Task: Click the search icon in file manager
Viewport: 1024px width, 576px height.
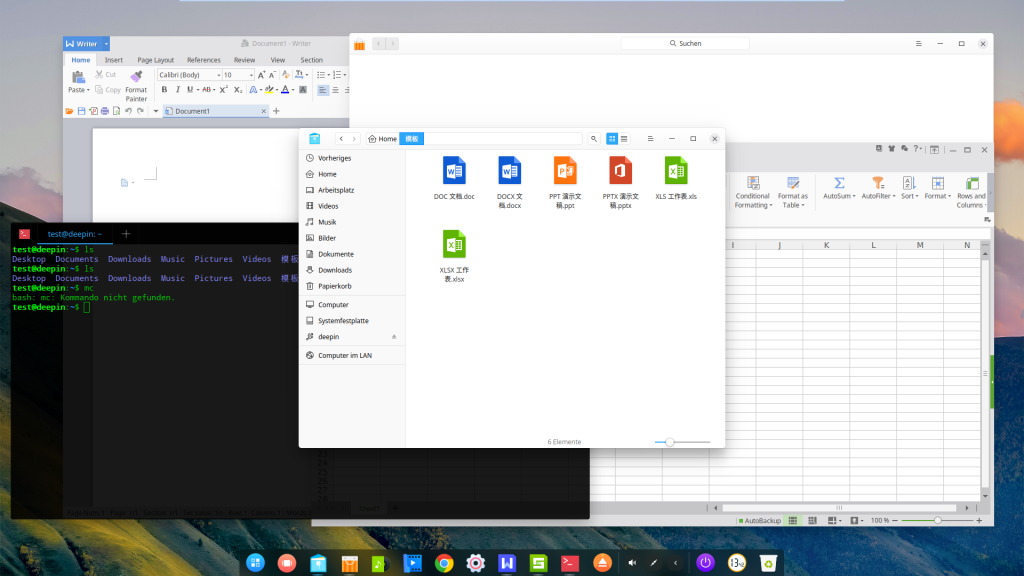Action: click(594, 139)
